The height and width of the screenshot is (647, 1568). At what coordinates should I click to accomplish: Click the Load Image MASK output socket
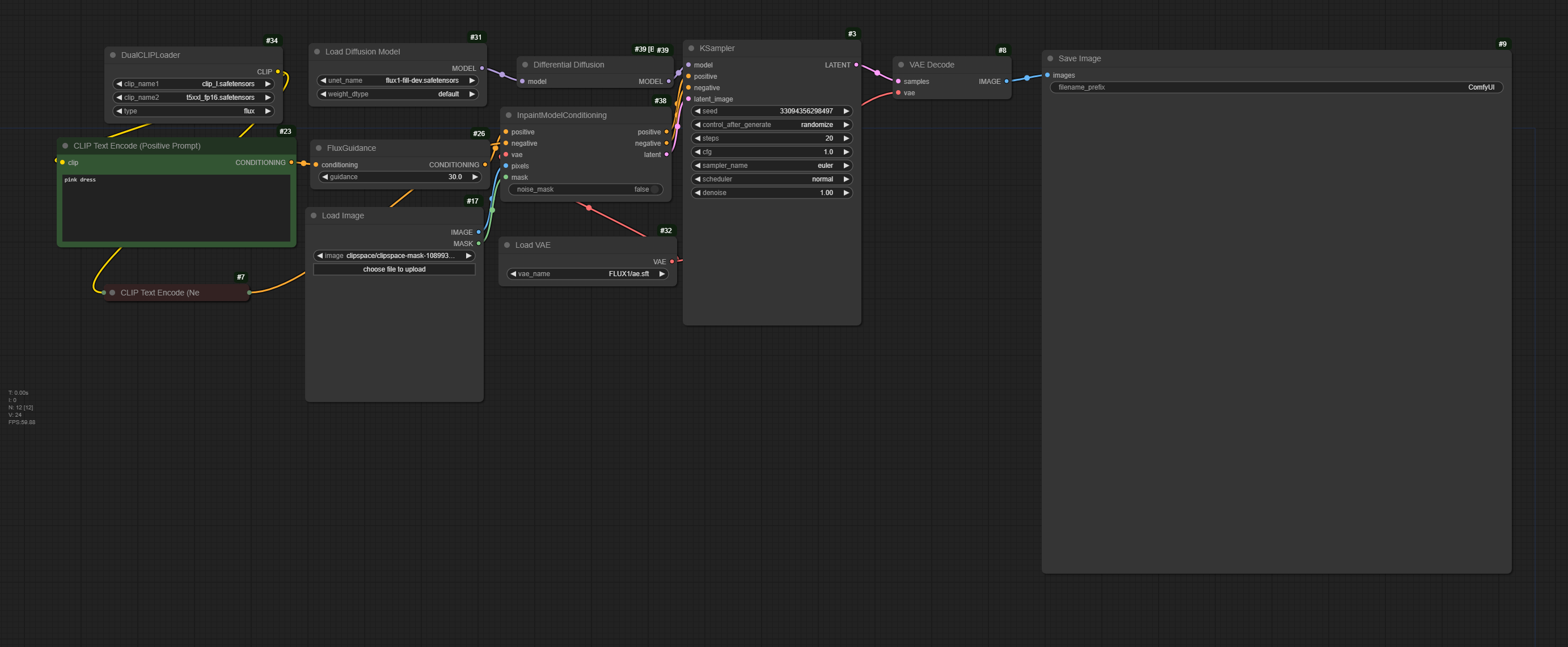(479, 243)
